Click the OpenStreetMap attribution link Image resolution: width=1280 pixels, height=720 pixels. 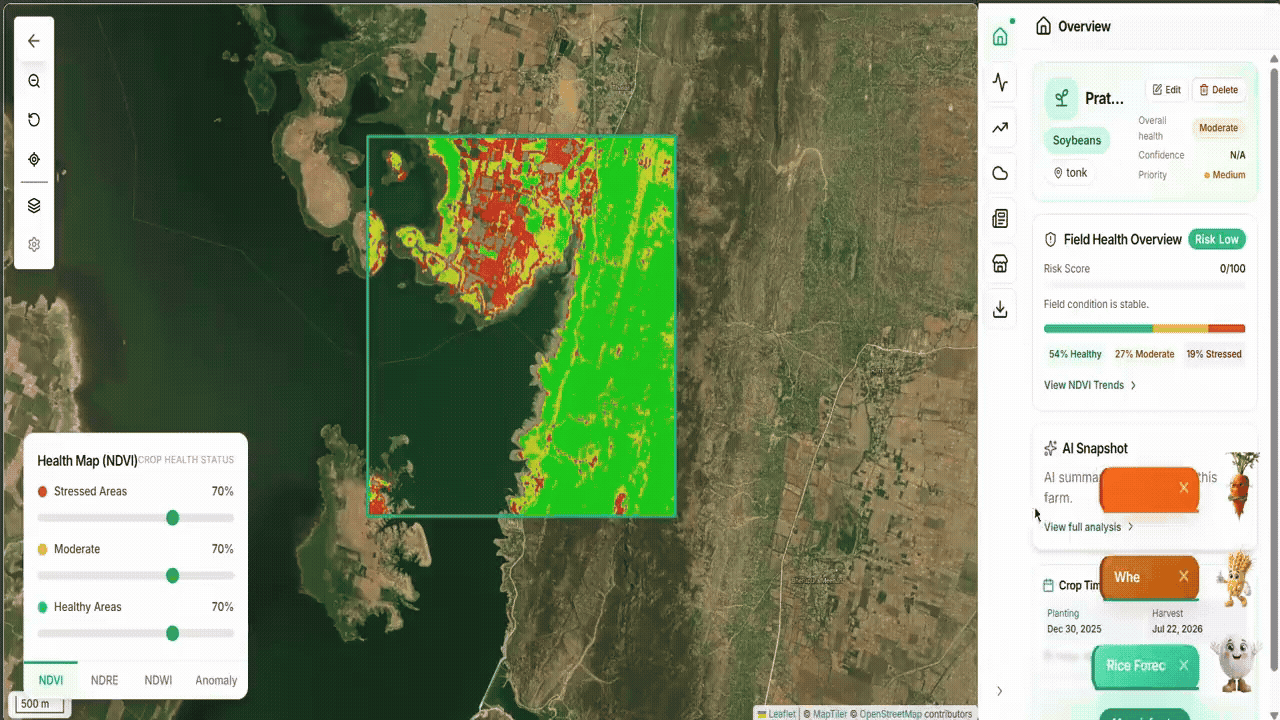click(890, 714)
